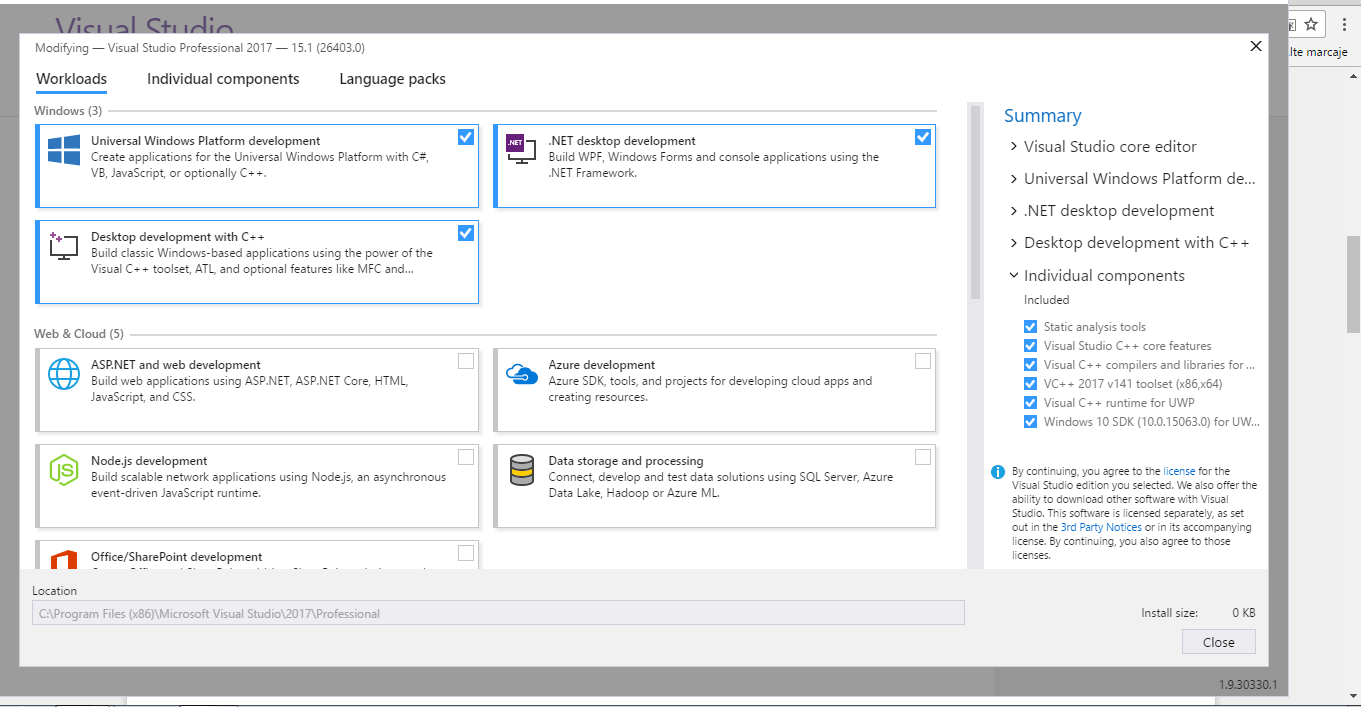
Task: Uncheck .NET desktop development workload
Action: (x=923, y=137)
